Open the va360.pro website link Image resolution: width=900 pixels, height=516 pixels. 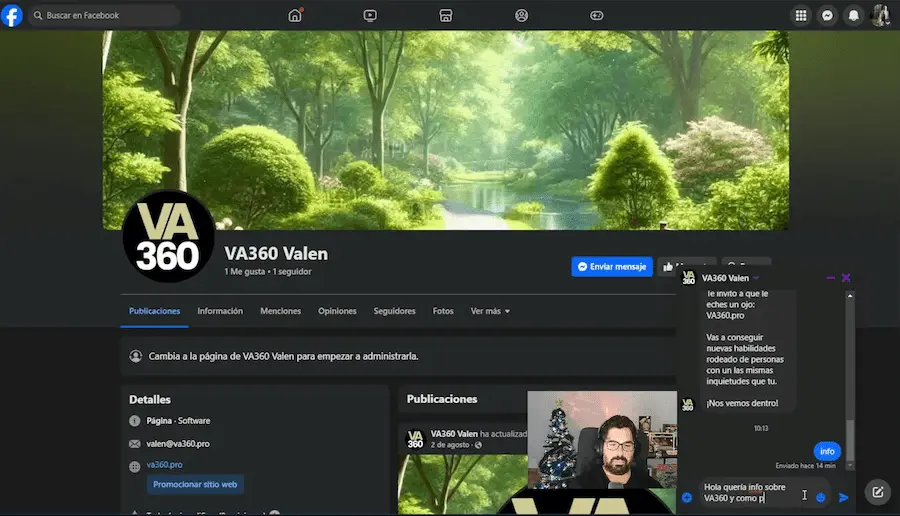(x=165, y=465)
